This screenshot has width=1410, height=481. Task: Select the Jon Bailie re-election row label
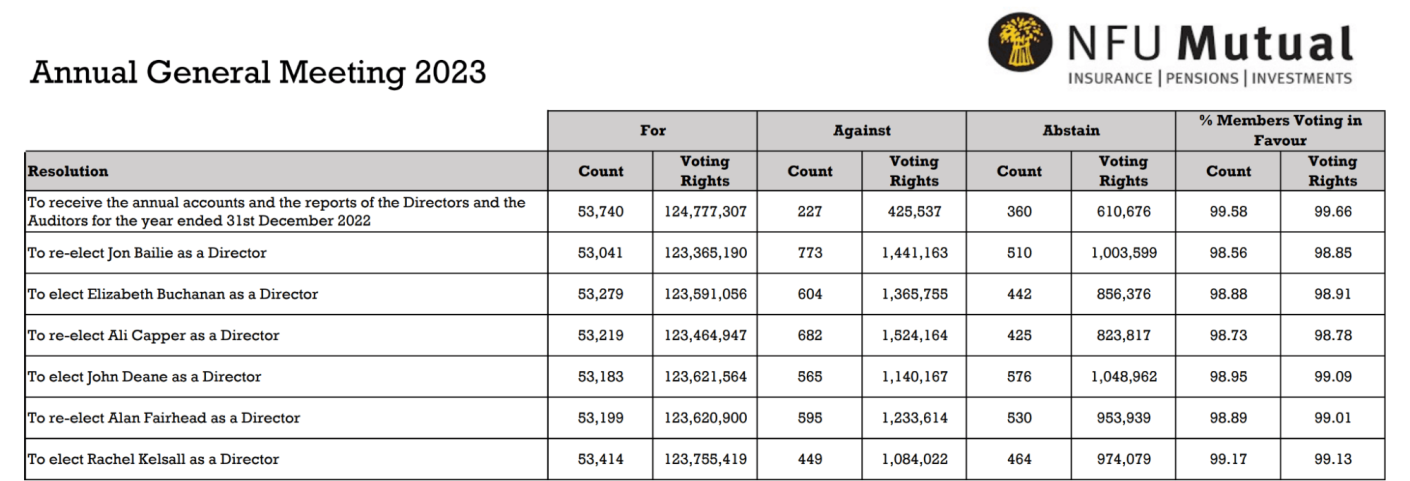coord(147,253)
